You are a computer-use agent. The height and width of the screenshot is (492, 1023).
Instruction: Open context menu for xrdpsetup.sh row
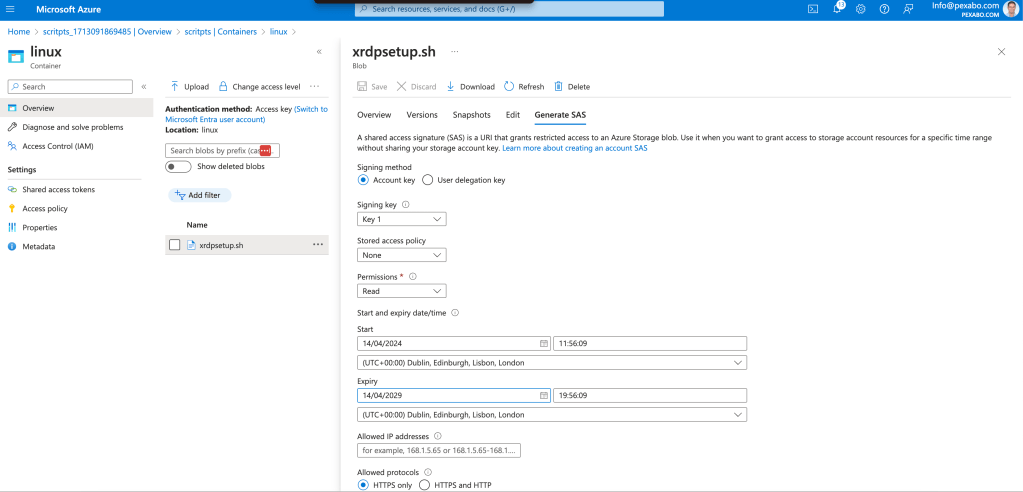point(318,245)
